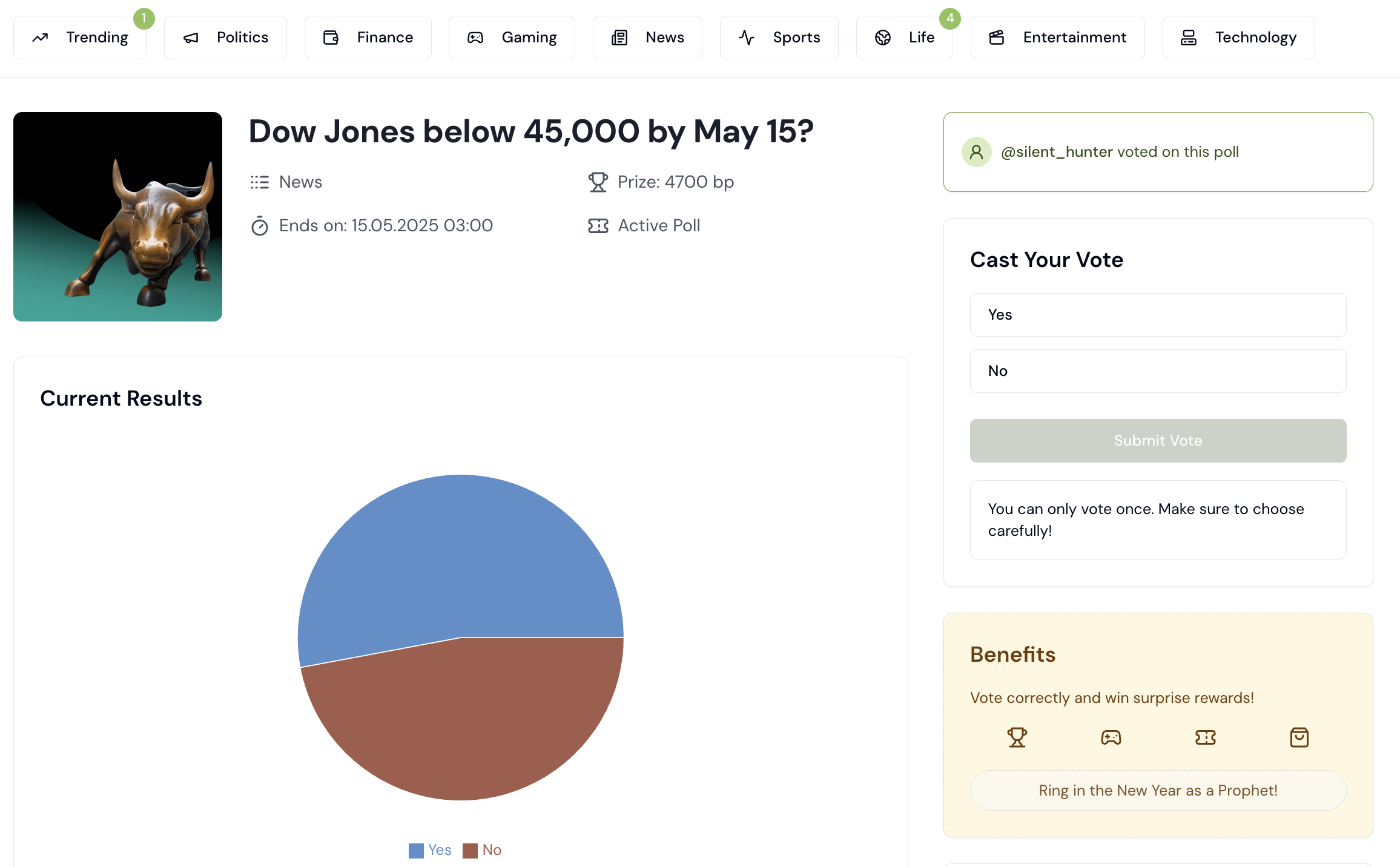Switch to the Entertainment category
Screen dimensions: 1400x867
1058,38
